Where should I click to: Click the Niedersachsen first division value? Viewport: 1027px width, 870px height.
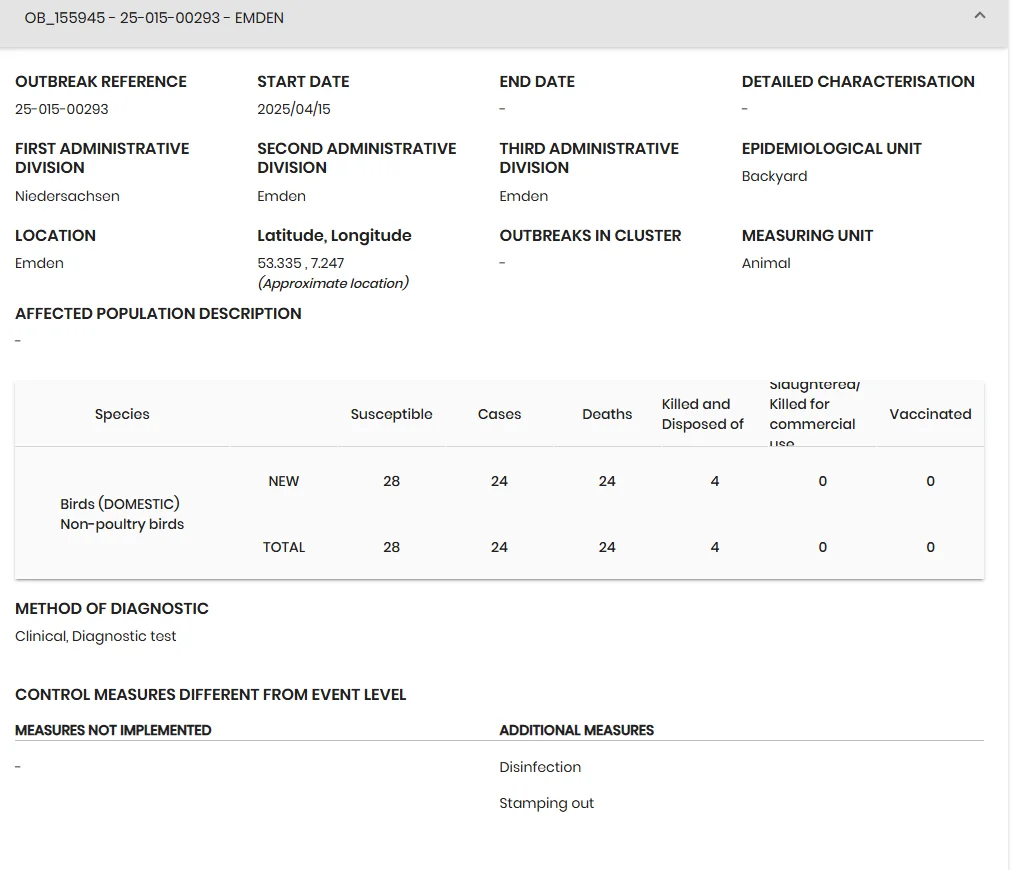67,196
